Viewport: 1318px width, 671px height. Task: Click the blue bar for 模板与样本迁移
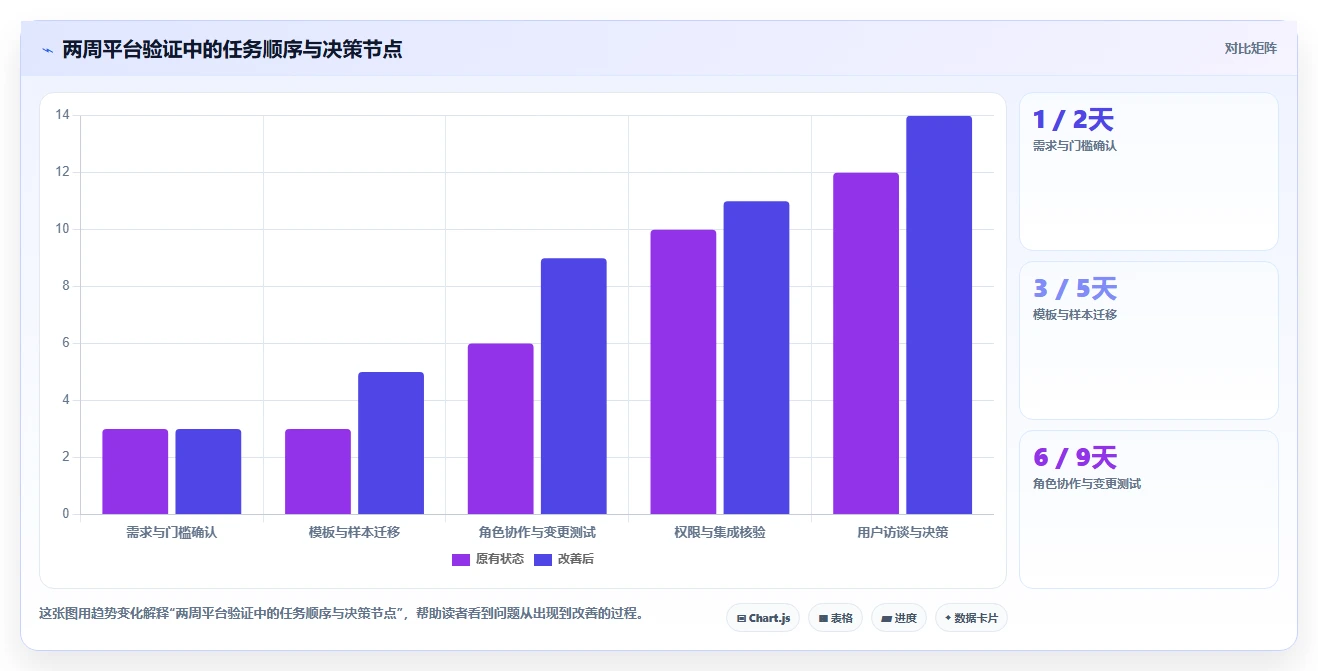391,443
